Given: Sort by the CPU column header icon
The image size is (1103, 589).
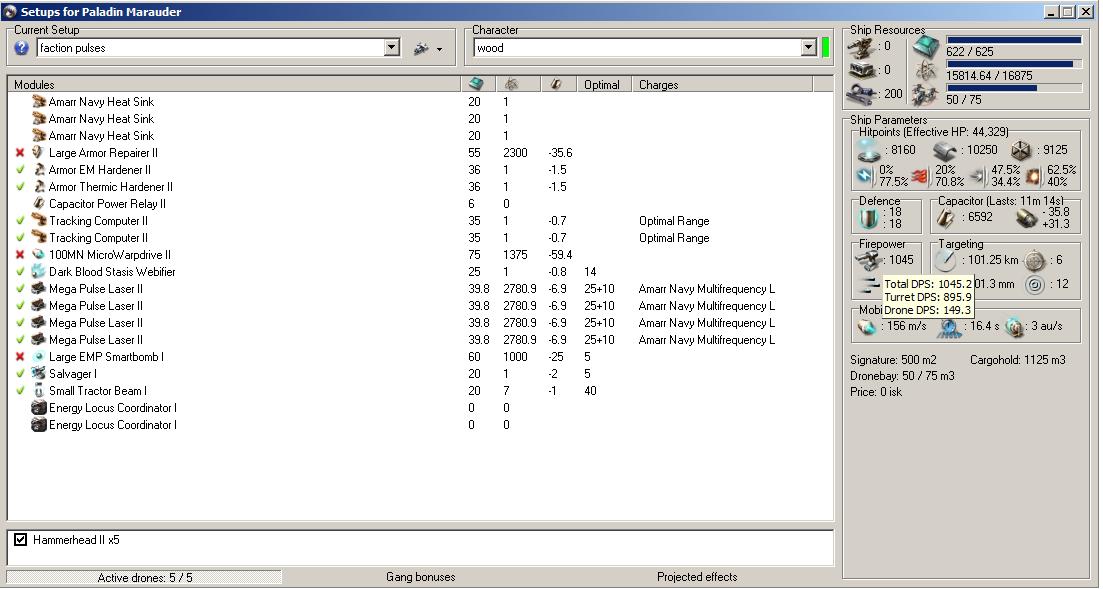Looking at the screenshot, I should click(x=476, y=84).
